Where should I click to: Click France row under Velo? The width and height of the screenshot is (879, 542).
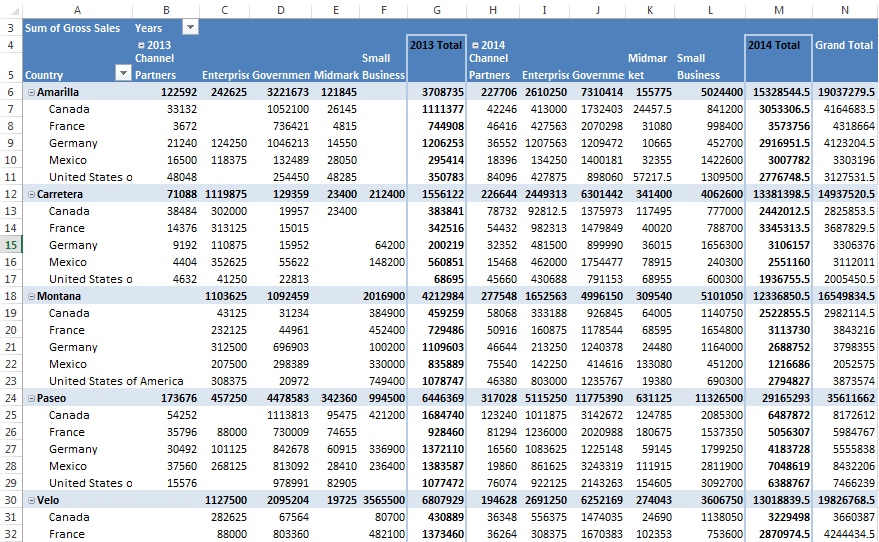67,534
